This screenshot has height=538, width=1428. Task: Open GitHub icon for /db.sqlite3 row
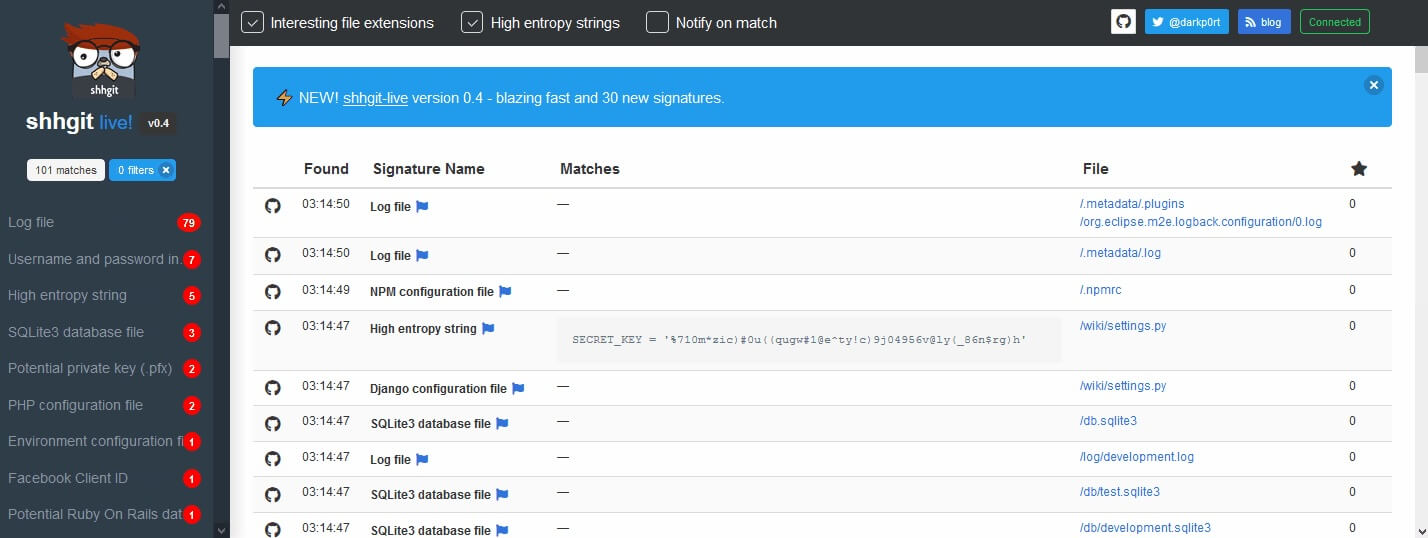tap(272, 423)
